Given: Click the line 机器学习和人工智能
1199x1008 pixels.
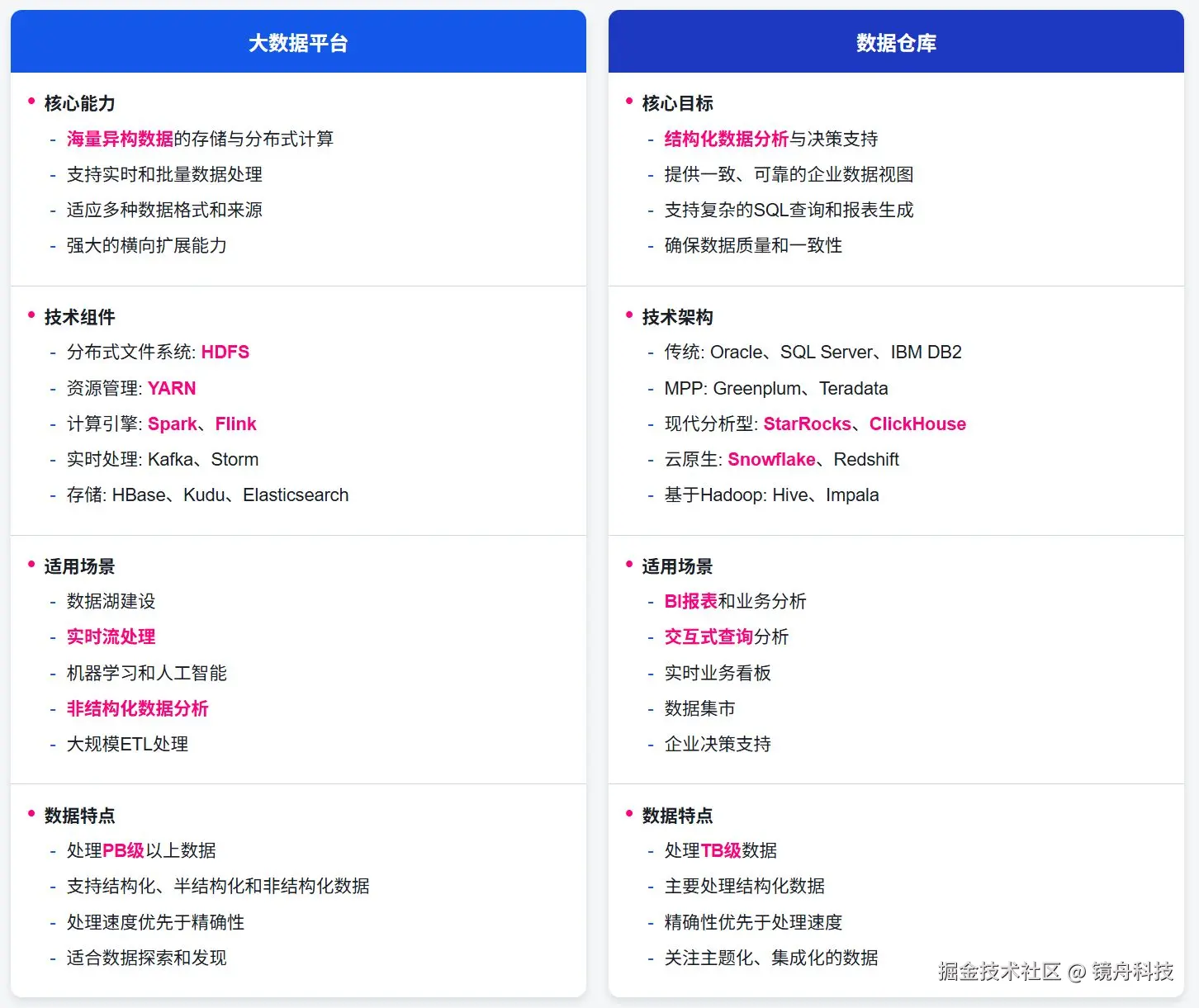Looking at the screenshot, I should pyautogui.click(x=146, y=673).
